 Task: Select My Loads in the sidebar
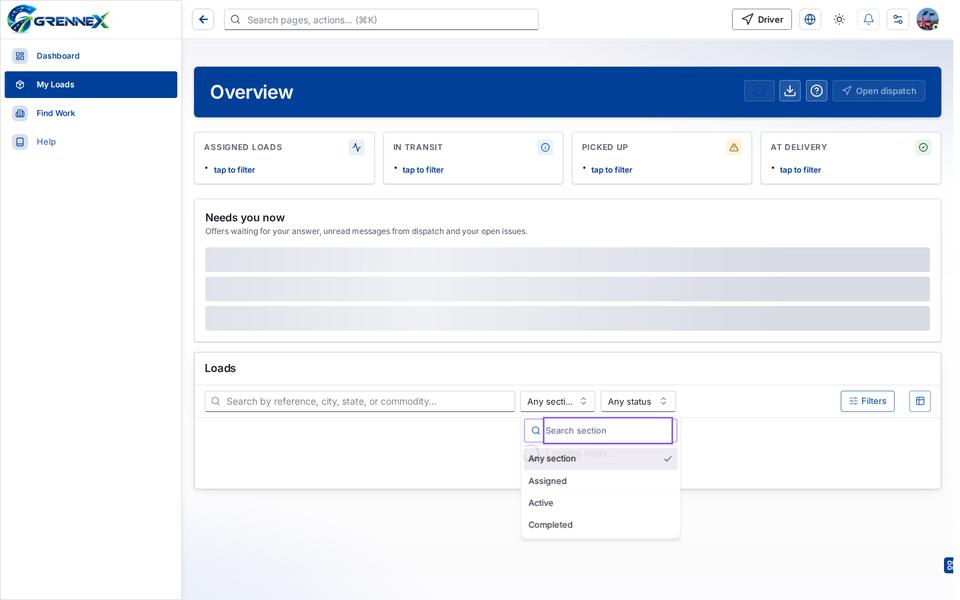coord(91,84)
